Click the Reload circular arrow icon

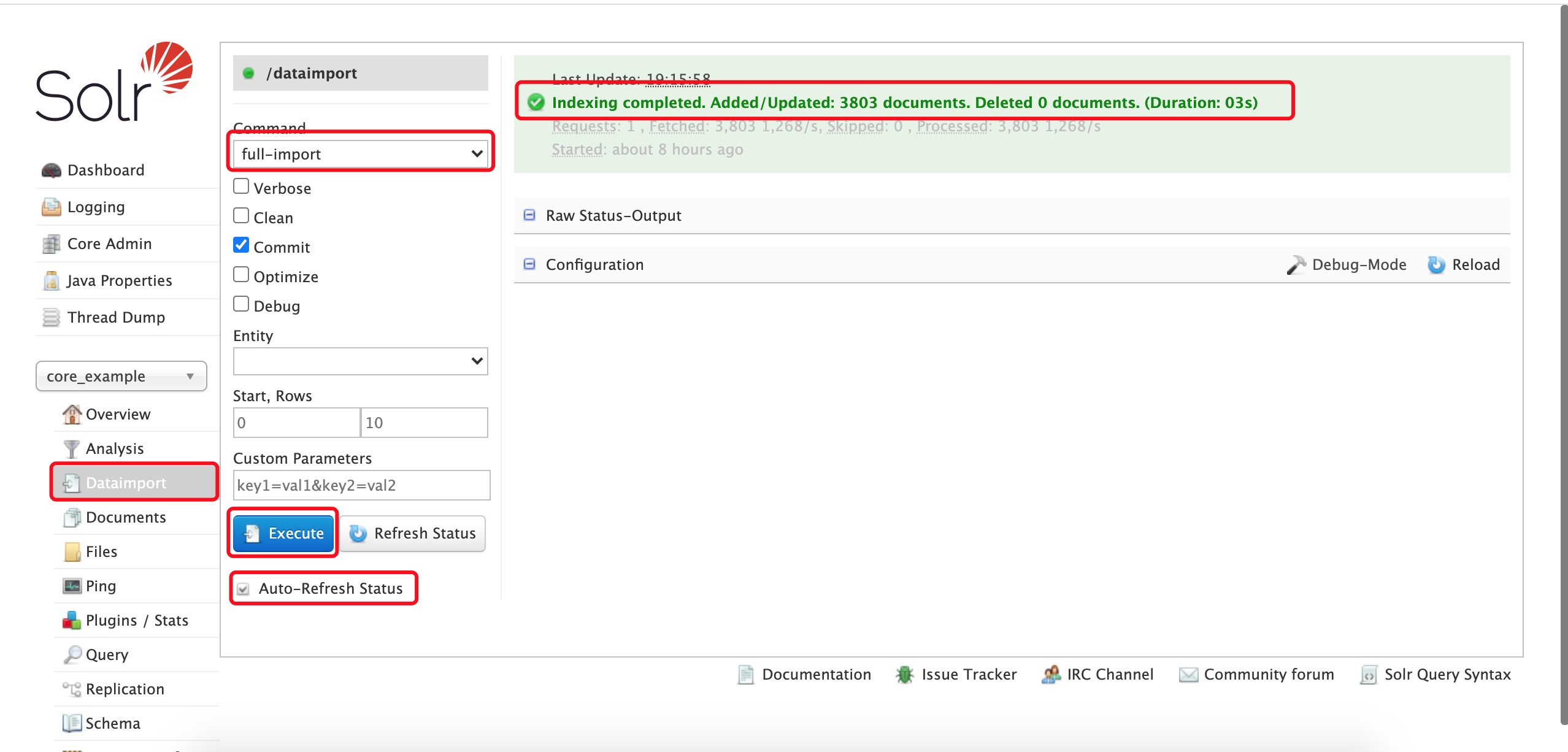(x=1436, y=265)
